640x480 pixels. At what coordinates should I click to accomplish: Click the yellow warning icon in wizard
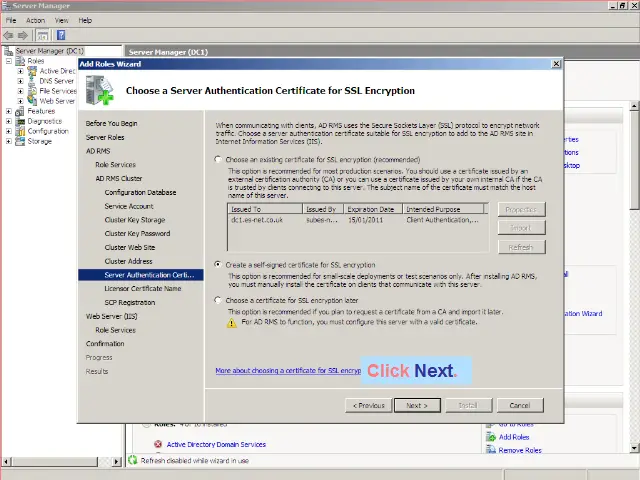(x=231, y=323)
